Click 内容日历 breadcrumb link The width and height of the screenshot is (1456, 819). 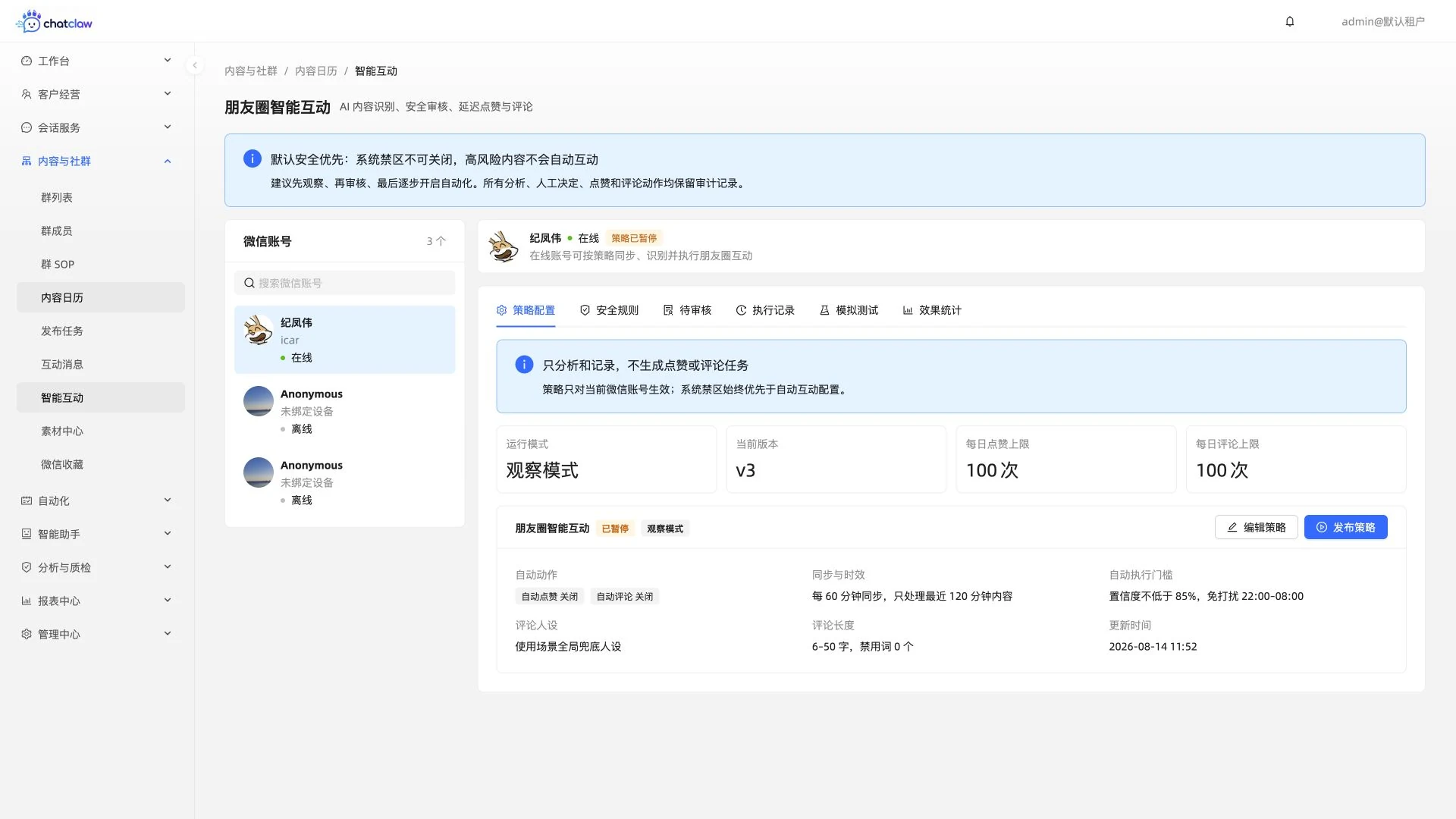[316, 71]
